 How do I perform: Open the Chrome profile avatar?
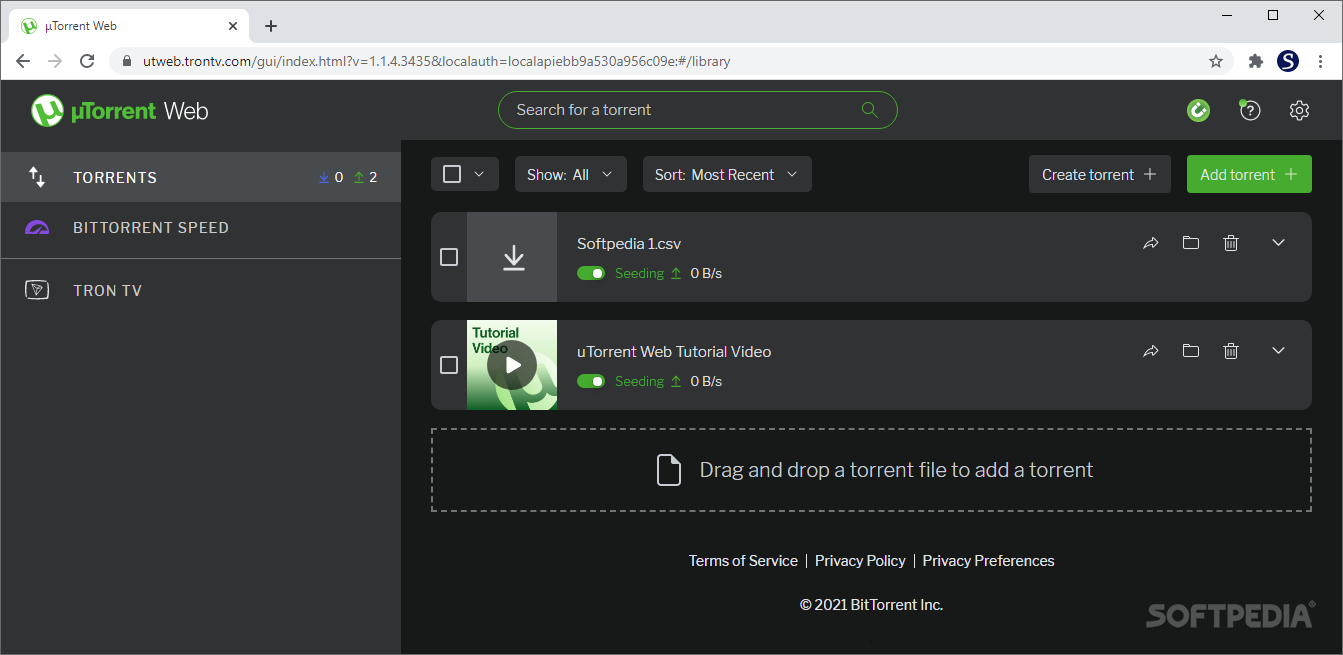pos(1288,61)
